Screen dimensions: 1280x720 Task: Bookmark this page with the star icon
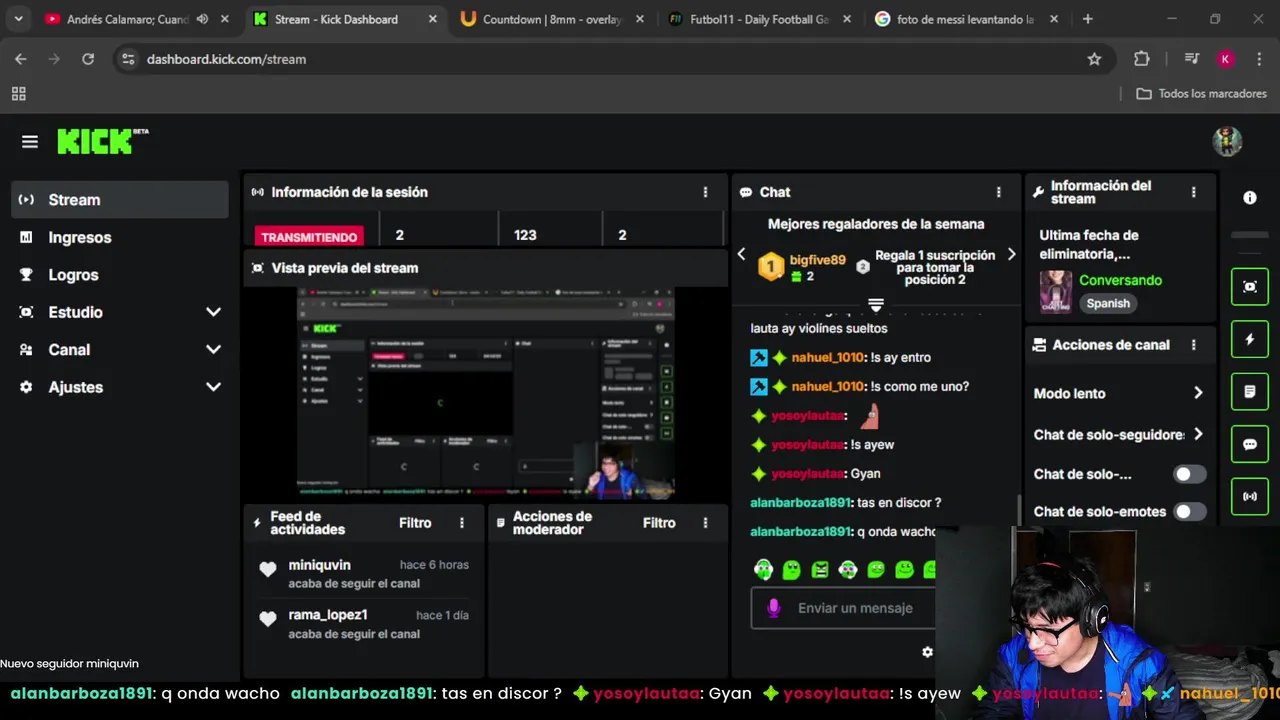1094,59
